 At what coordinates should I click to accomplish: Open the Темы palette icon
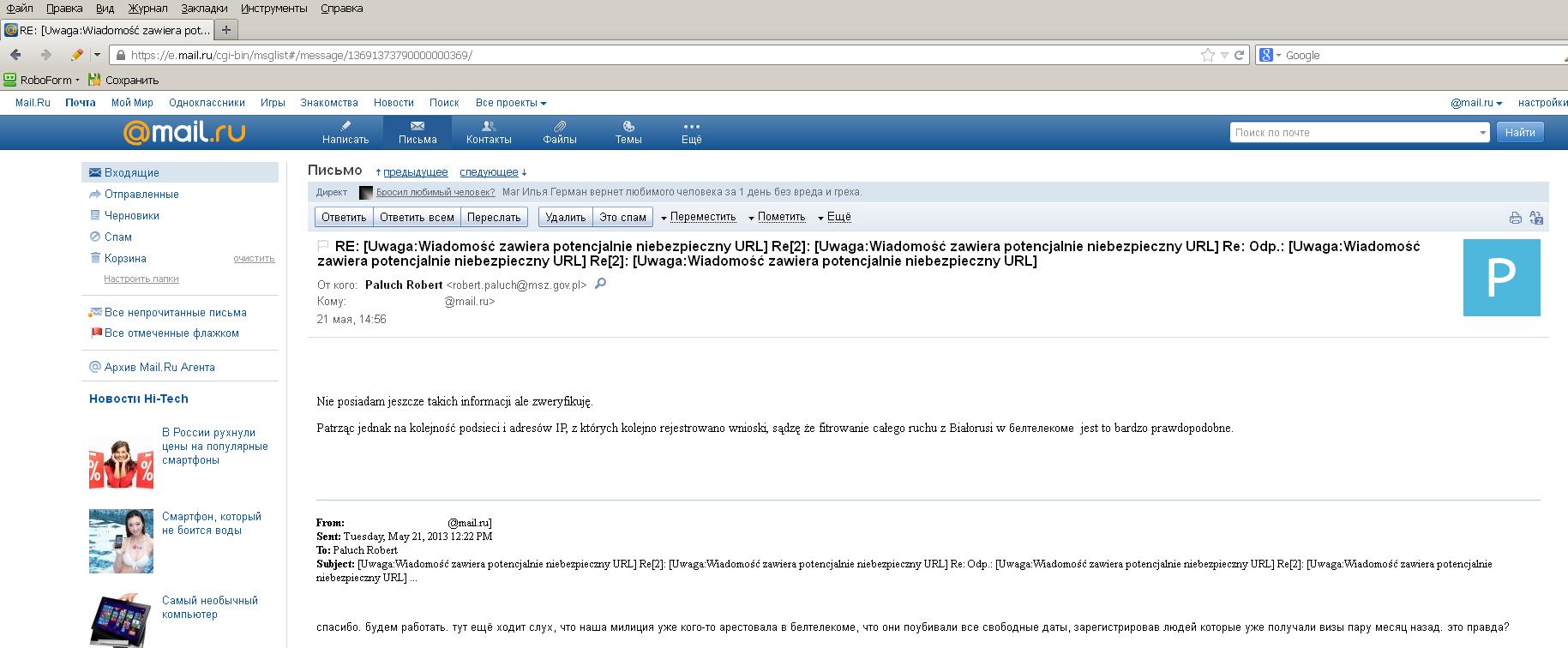click(x=628, y=126)
